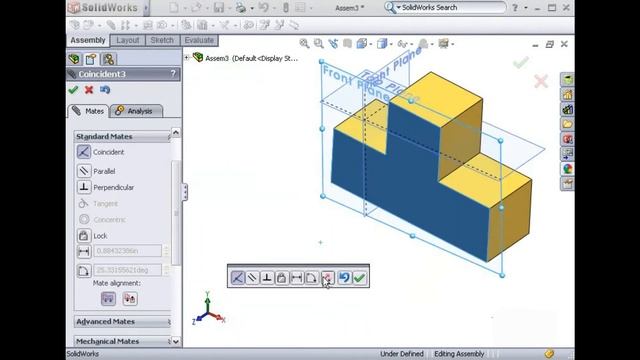This screenshot has height=360, width=640.
Task: Open the SolidWorks logo menu flyout arrow
Action: 146,8
